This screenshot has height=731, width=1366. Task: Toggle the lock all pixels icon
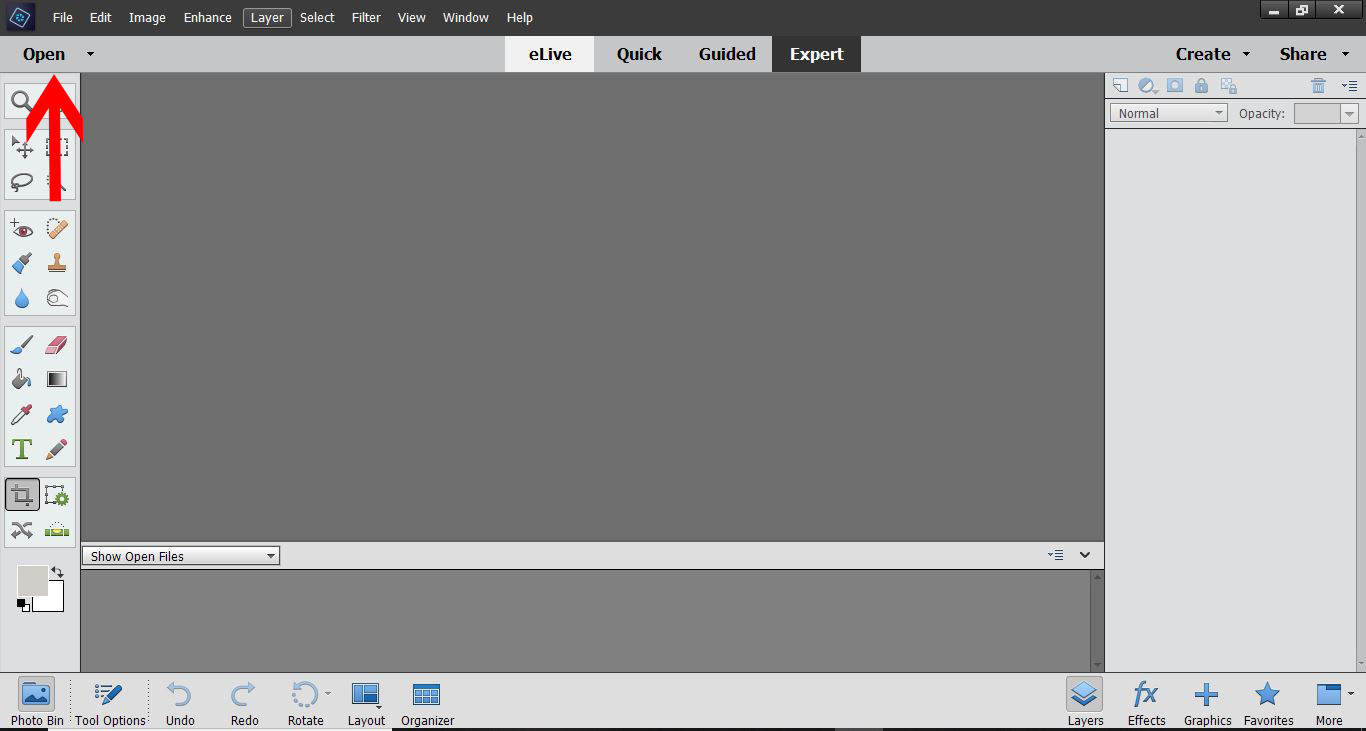coord(1201,86)
